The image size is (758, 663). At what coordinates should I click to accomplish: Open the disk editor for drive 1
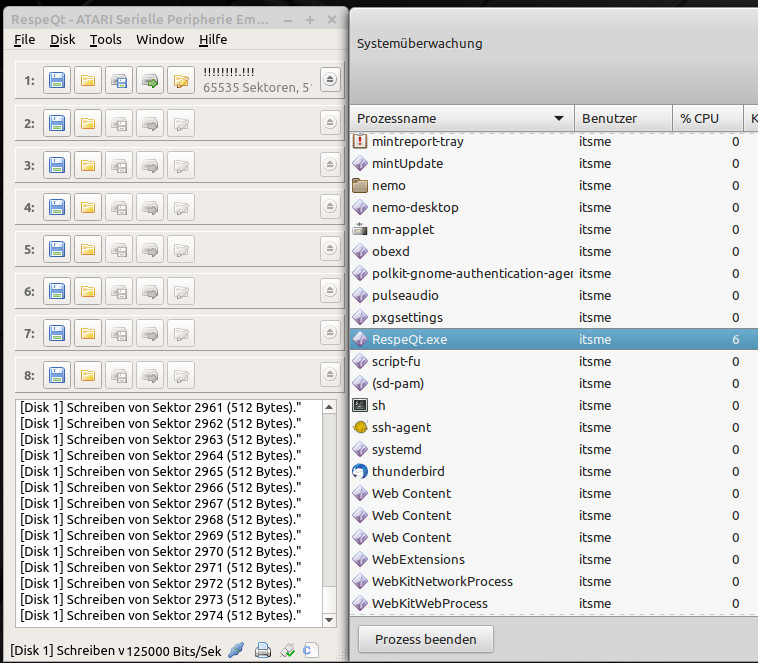coord(181,80)
